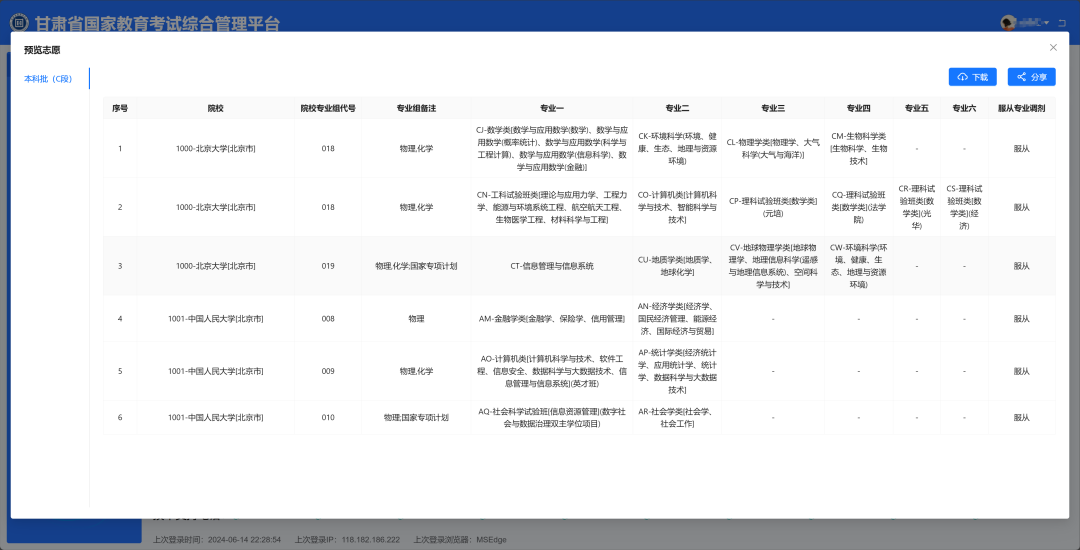Expand the user name dropdown arrow
Screen dimensions: 1080x550
point(1046,23)
